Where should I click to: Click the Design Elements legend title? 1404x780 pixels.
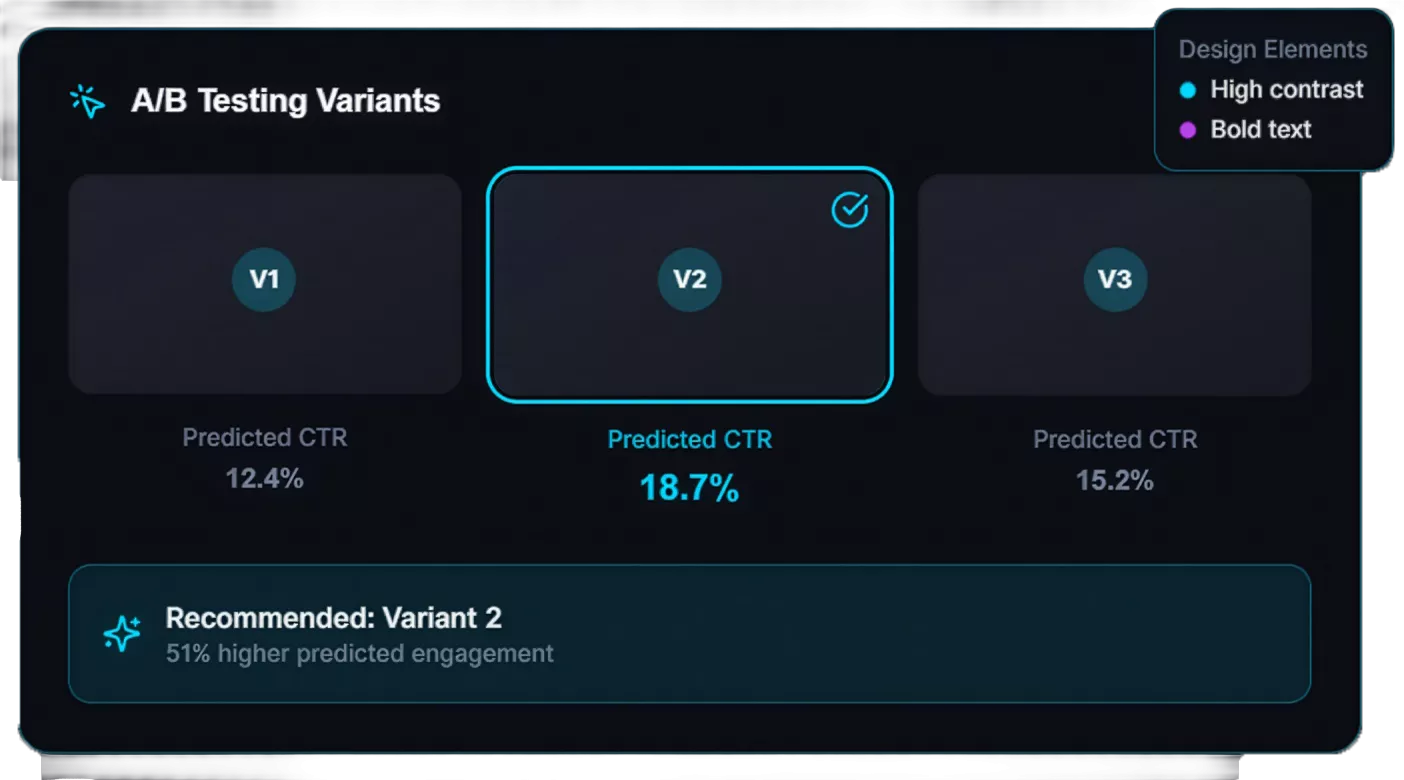click(x=1273, y=50)
